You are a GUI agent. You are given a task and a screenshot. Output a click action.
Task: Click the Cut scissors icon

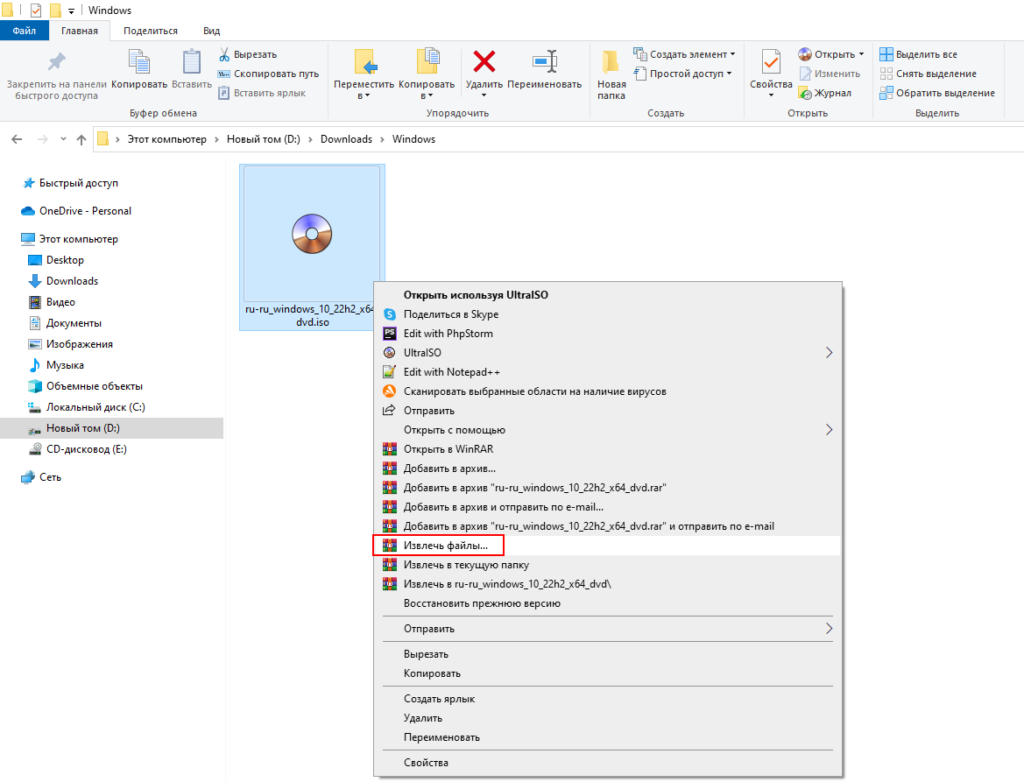(225, 54)
